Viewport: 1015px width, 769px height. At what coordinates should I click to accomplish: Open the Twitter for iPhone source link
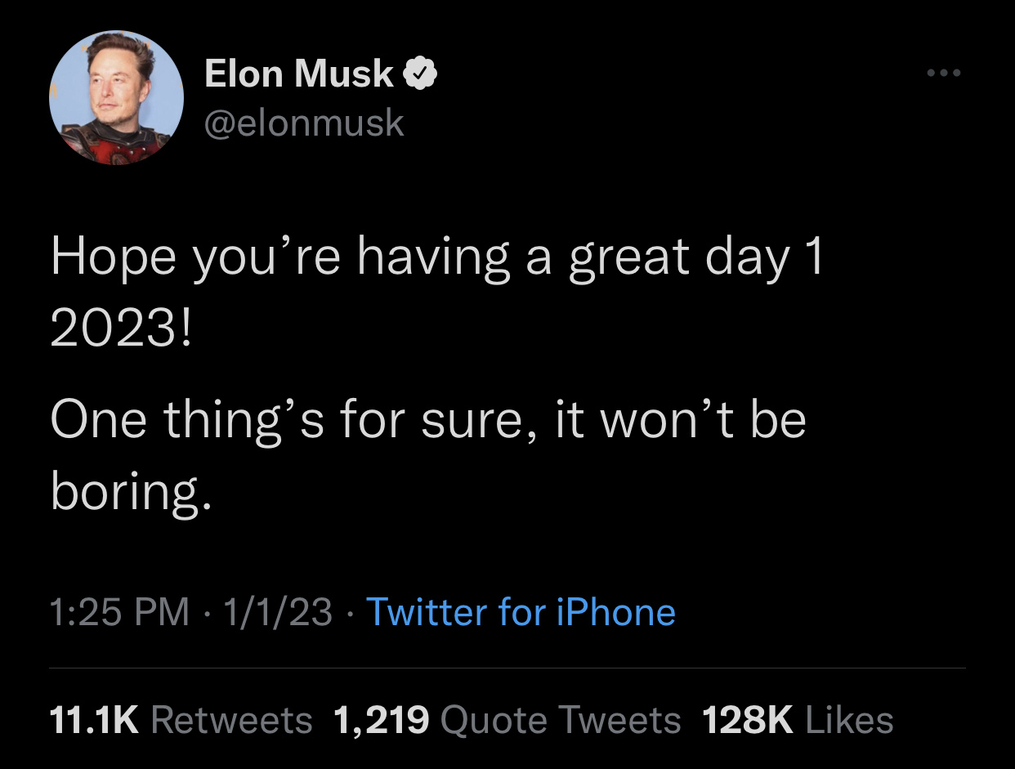[520, 612]
